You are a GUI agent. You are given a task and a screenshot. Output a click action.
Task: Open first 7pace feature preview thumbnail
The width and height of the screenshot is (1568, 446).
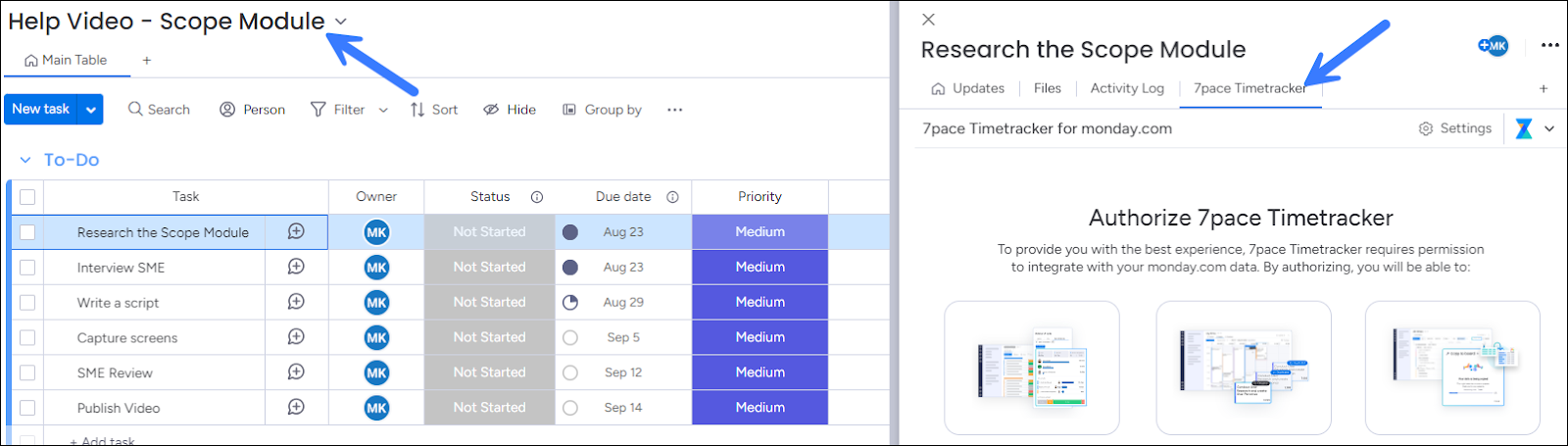(x=1032, y=368)
